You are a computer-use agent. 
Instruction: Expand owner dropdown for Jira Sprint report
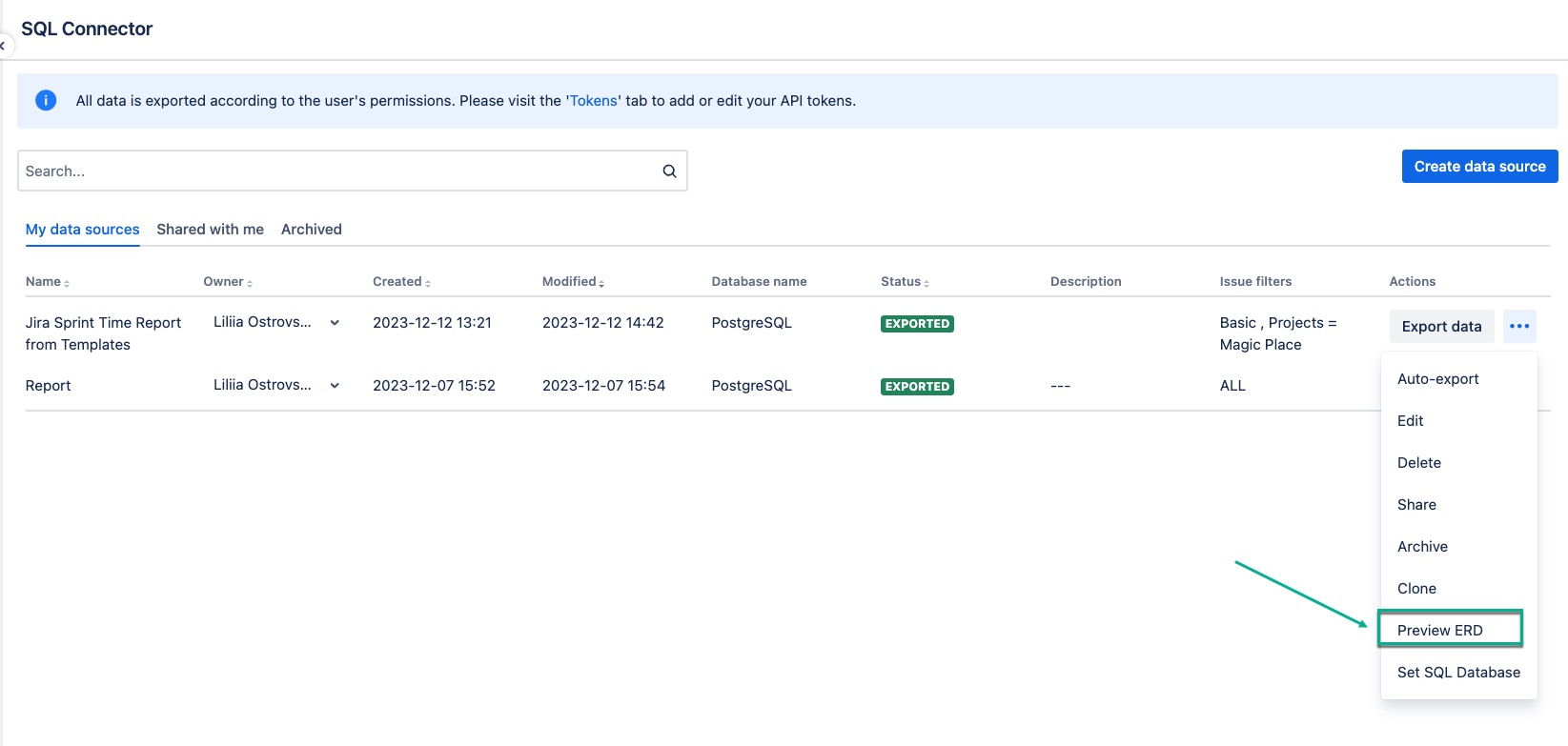pyautogui.click(x=335, y=323)
